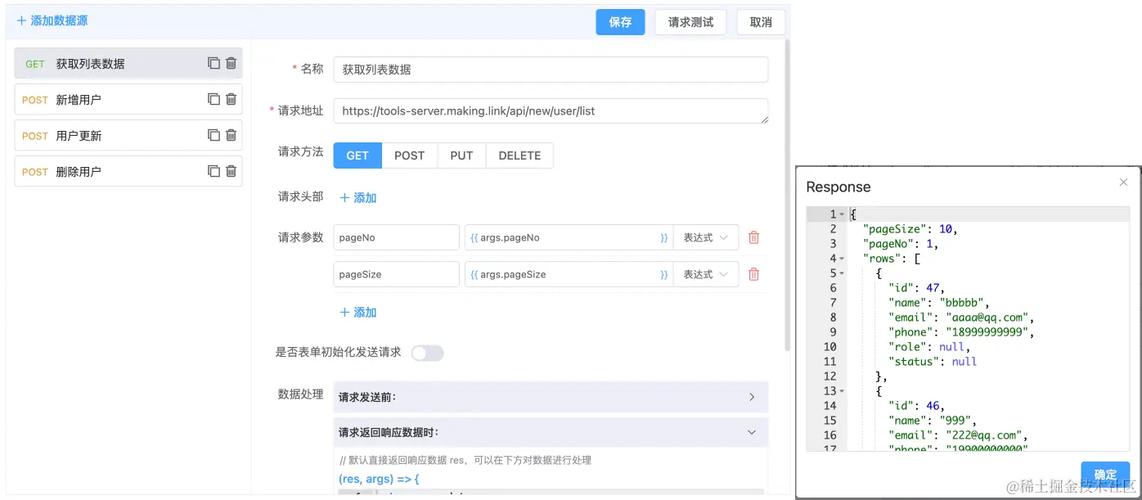The height and width of the screenshot is (500, 1142).
Task: Copy the 删除用户 data source
Action: coord(213,171)
